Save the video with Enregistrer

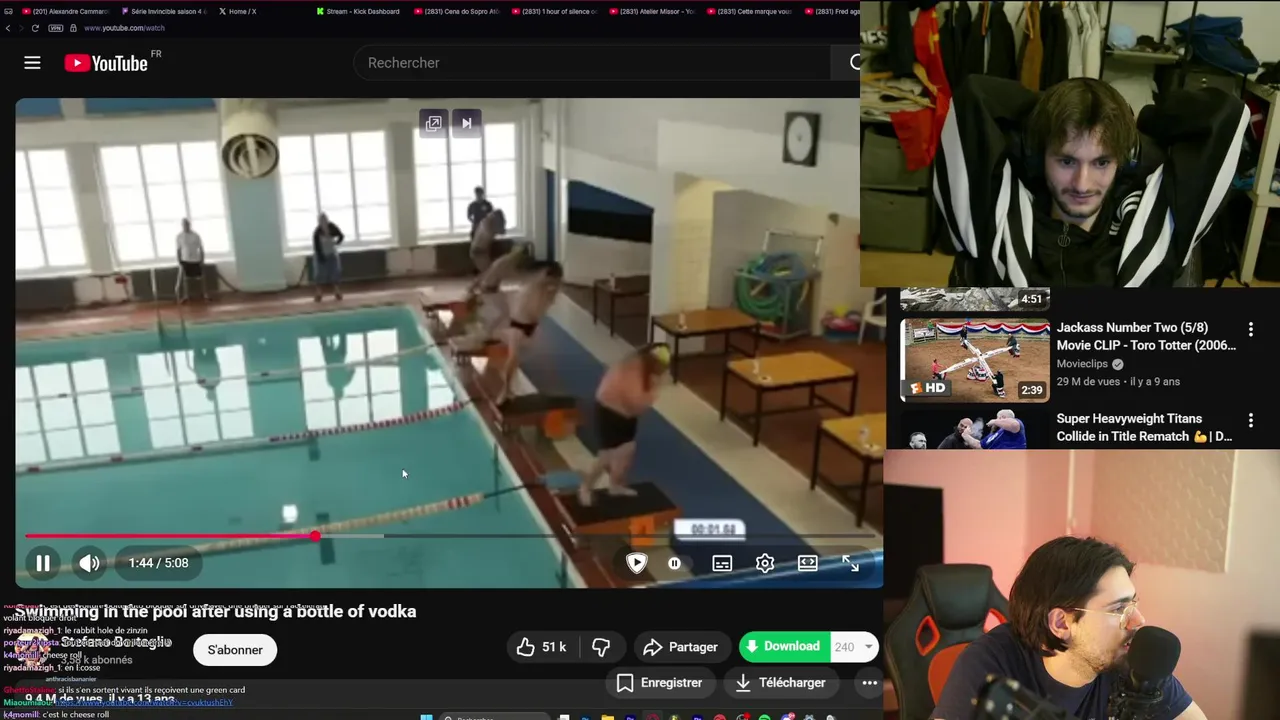659,683
